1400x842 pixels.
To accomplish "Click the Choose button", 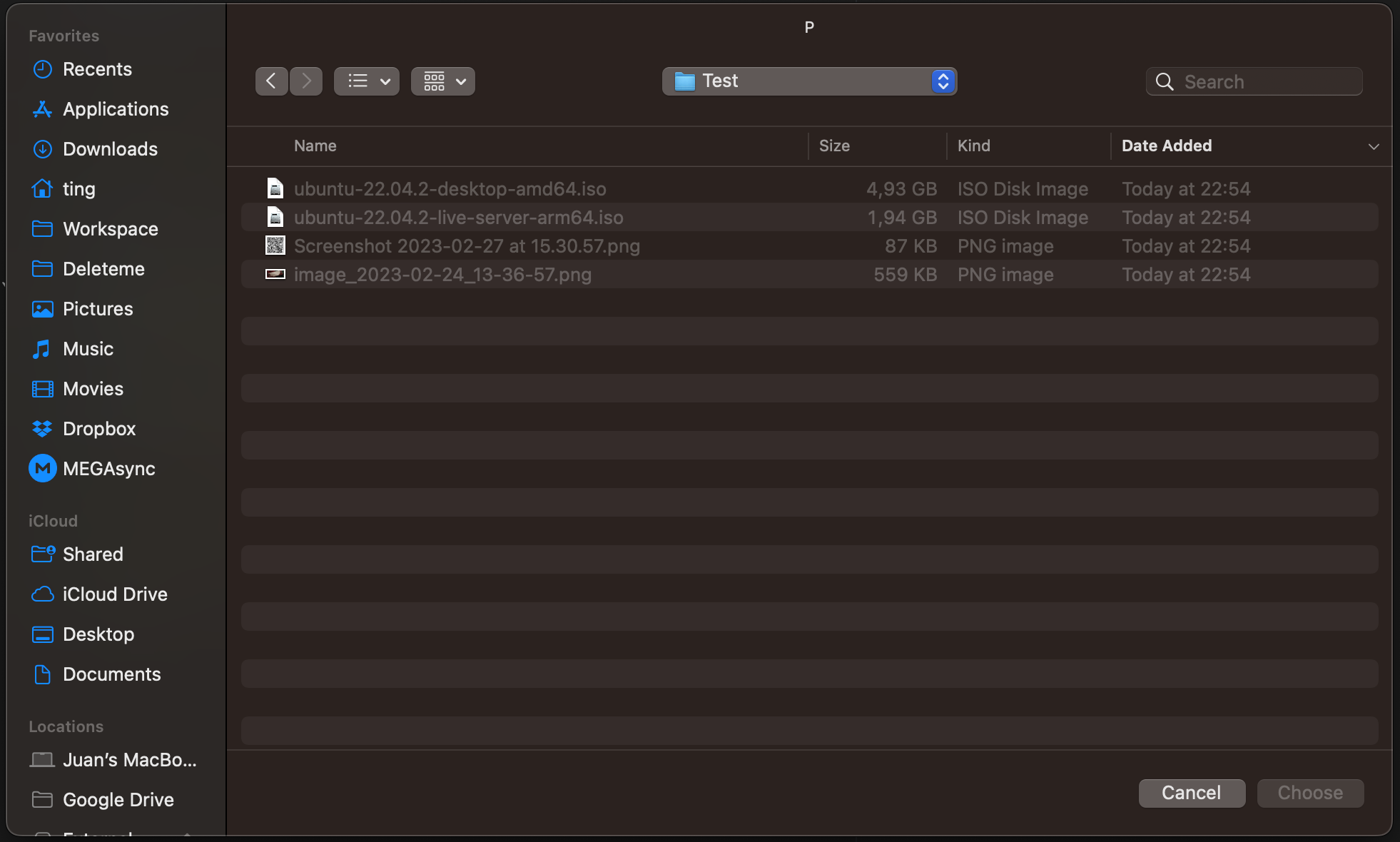I will (x=1310, y=793).
